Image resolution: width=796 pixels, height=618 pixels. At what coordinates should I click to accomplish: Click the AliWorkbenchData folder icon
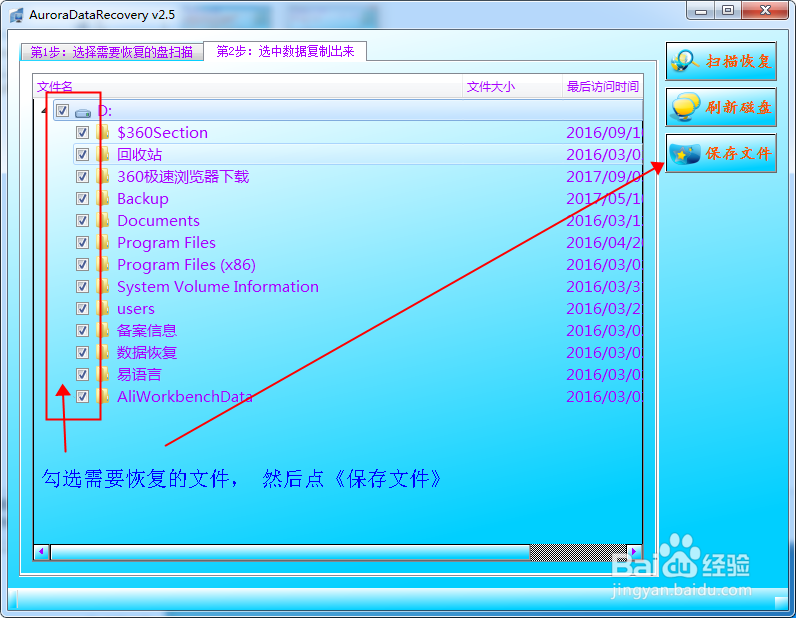(x=103, y=397)
